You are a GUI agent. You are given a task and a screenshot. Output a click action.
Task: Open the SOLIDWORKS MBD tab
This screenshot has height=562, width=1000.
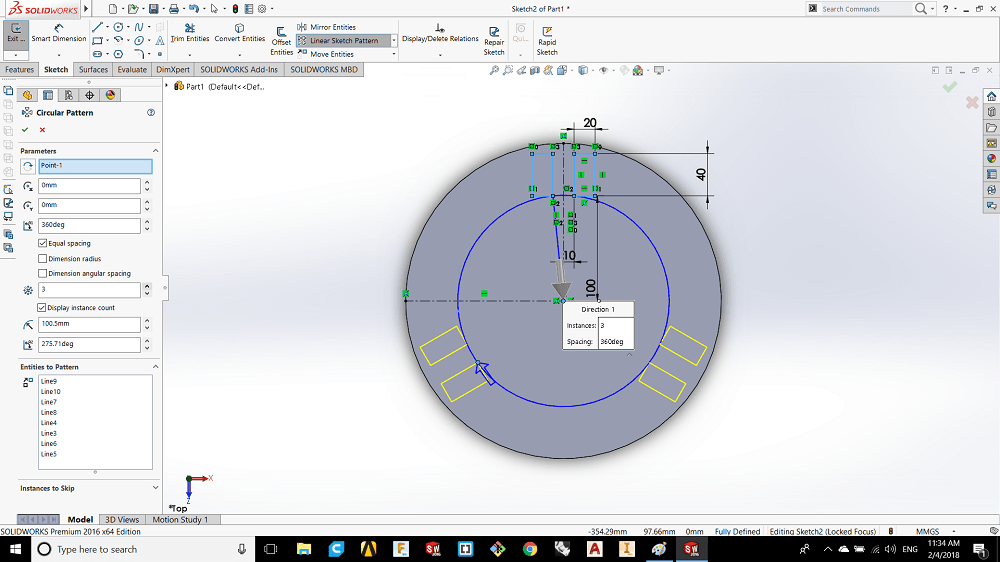[x=324, y=70]
